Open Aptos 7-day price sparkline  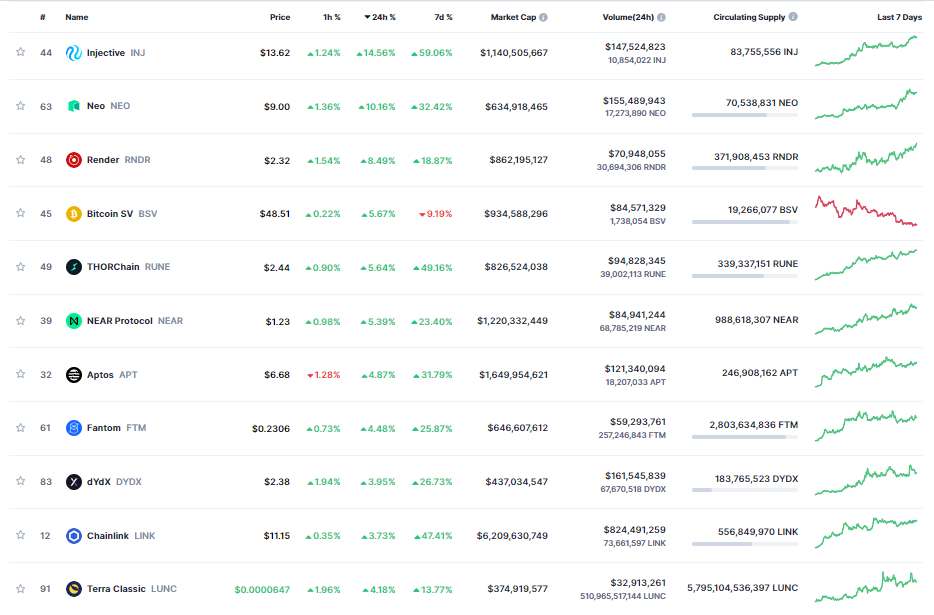point(866,372)
